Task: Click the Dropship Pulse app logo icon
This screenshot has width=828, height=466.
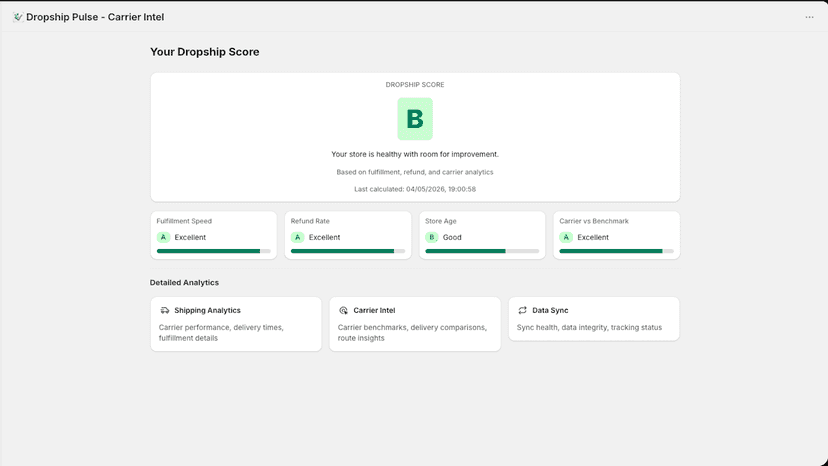Action: click(x=18, y=17)
